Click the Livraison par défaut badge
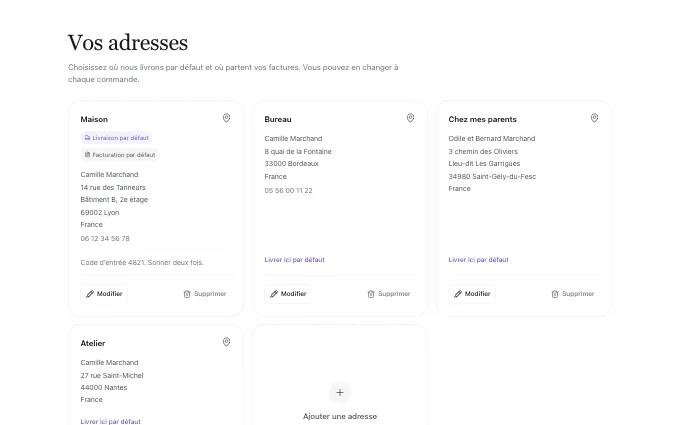 (x=116, y=138)
